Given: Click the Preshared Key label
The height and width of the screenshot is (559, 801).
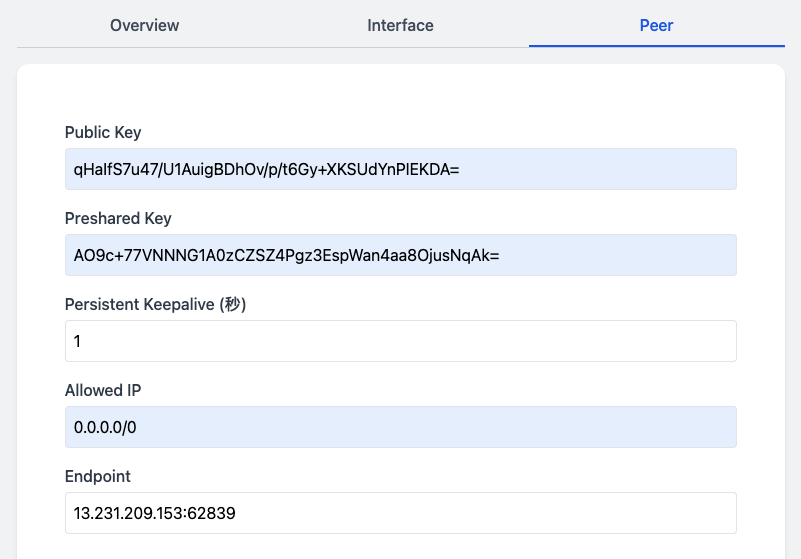Looking at the screenshot, I should (118, 218).
